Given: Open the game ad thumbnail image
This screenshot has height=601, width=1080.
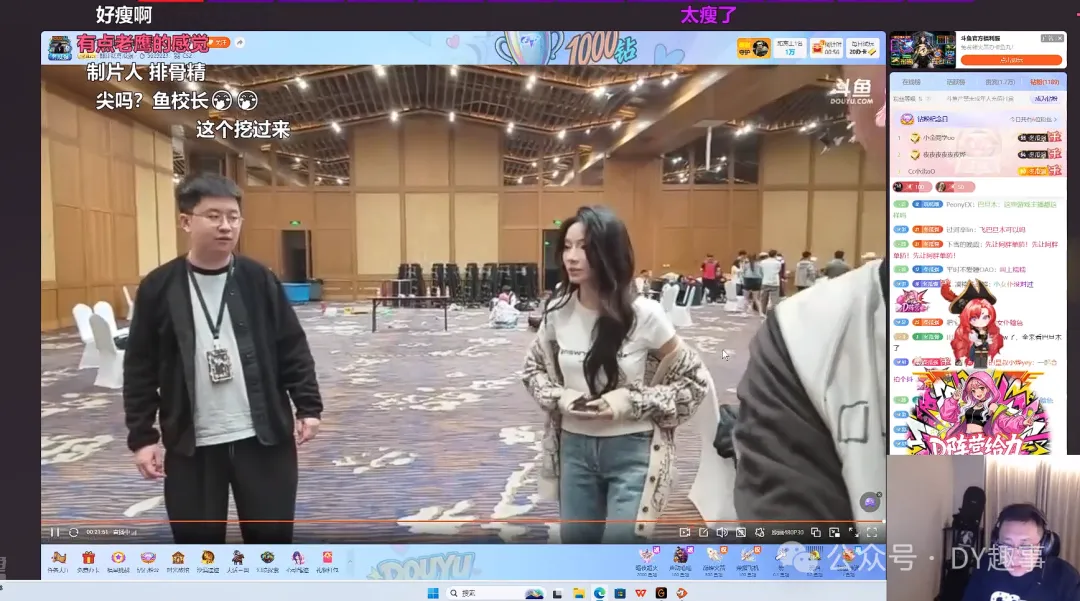Looking at the screenshot, I should 922,50.
